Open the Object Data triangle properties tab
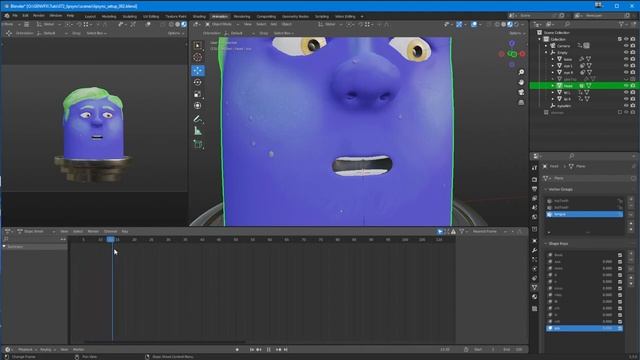 coord(535,288)
